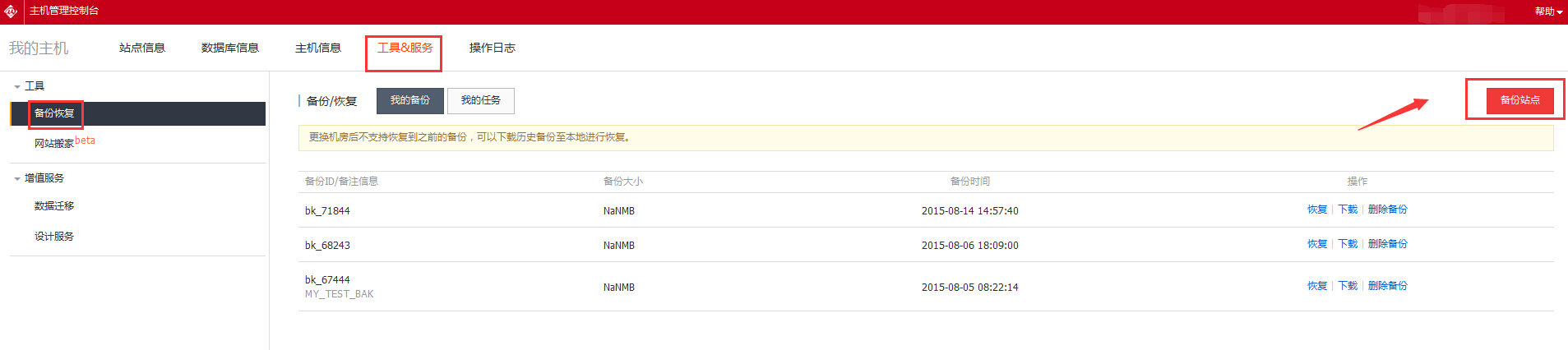Delete backup bk_67444 via 删除备份
The width and height of the screenshot is (1568, 350).
[x=1387, y=286]
